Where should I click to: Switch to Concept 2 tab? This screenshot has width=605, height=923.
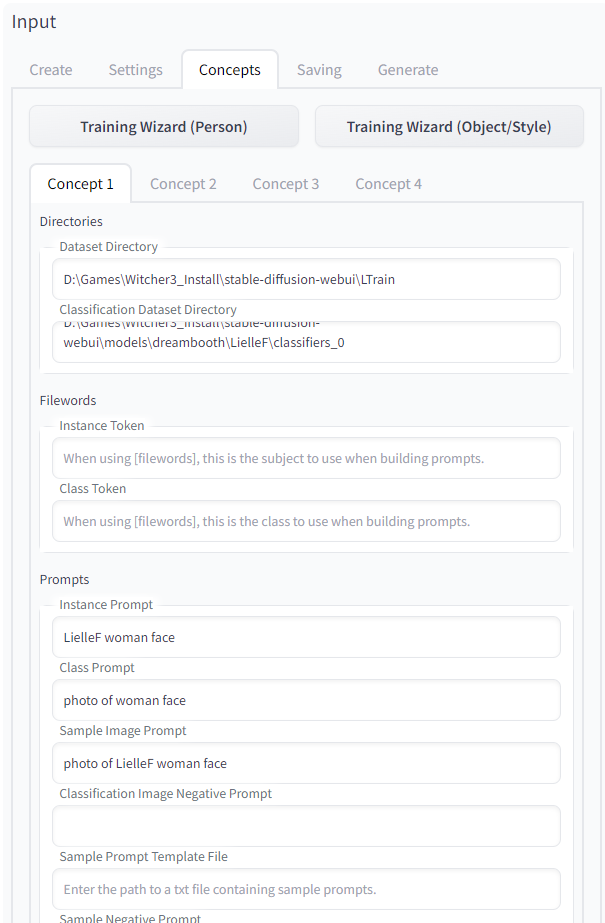183,184
